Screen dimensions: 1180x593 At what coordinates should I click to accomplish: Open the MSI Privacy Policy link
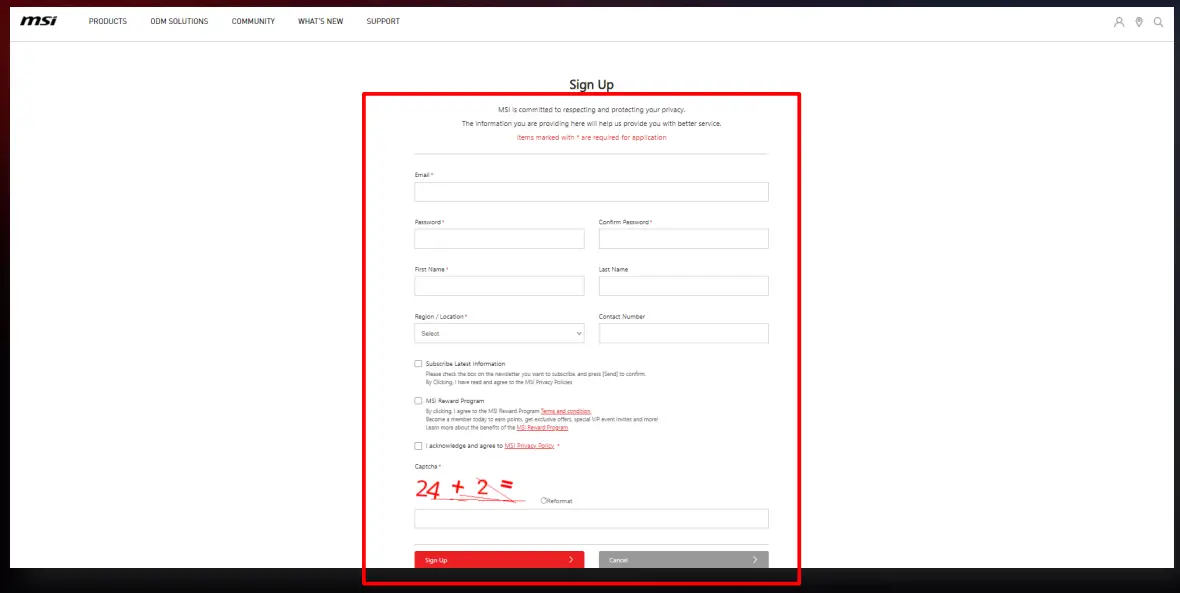(529, 446)
